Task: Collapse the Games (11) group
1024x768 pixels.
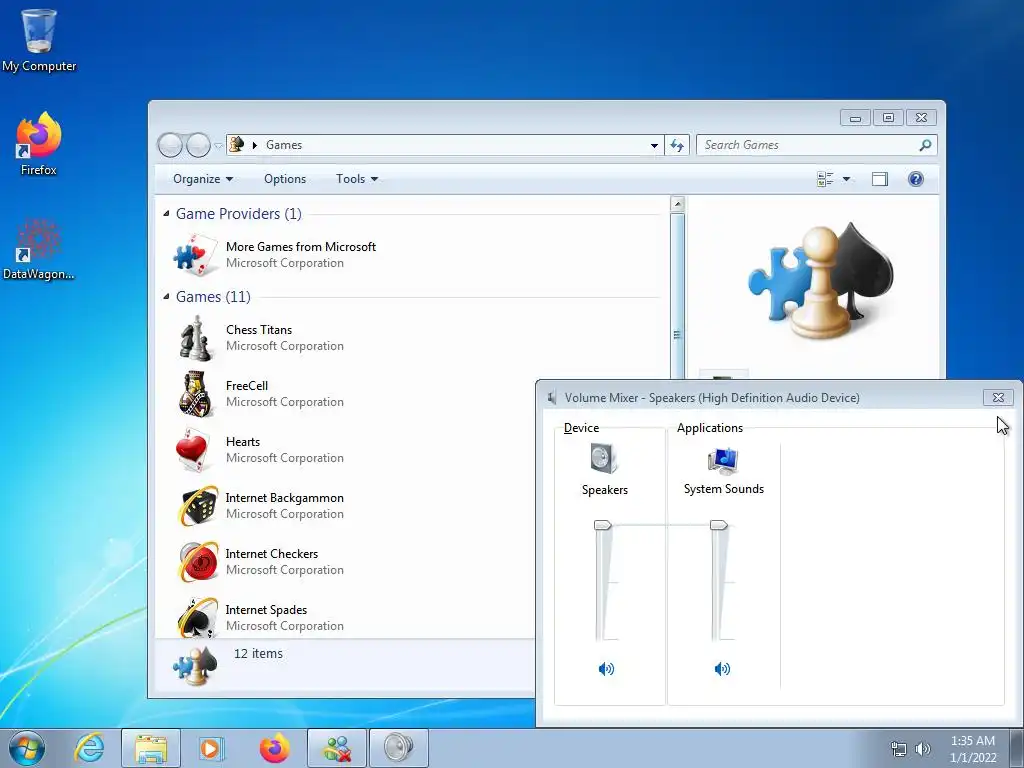Action: click(x=166, y=296)
